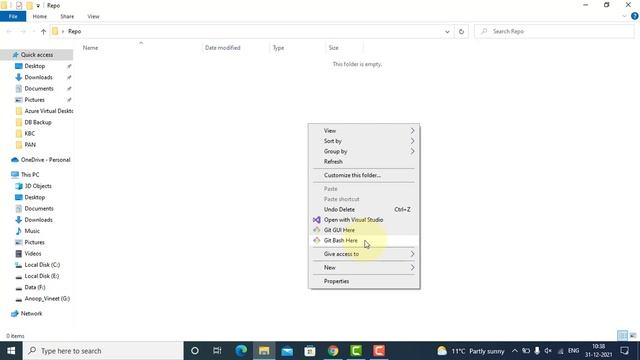Click Refresh in the context menu
Screen dimensions: 640x360
point(364,162)
